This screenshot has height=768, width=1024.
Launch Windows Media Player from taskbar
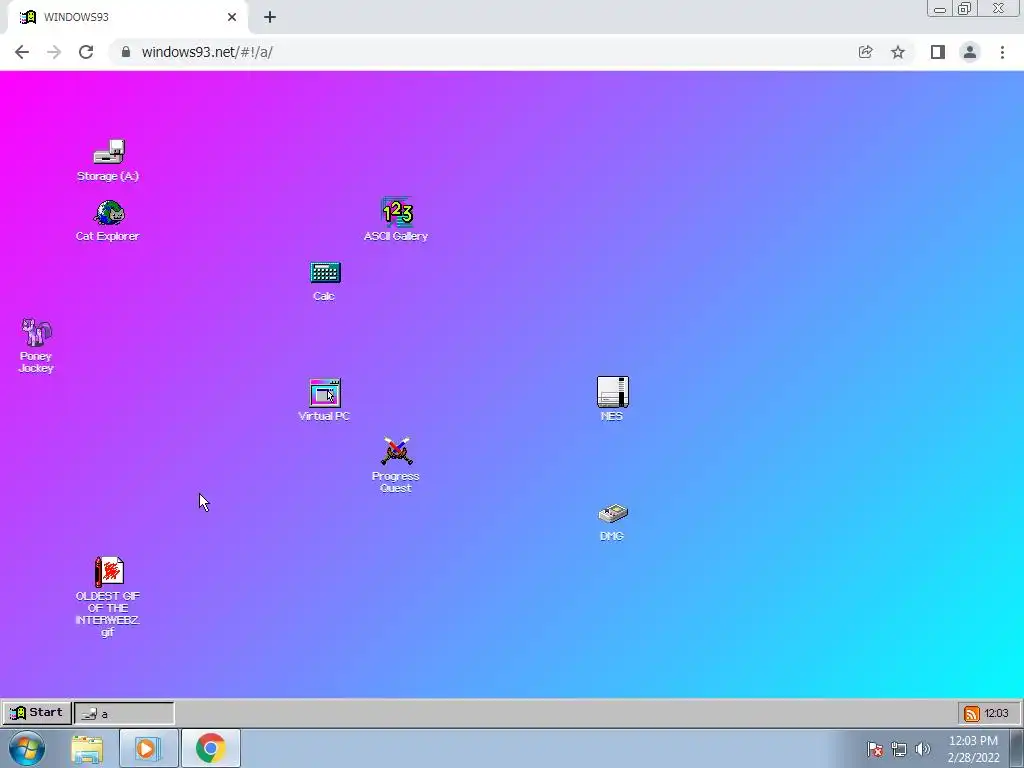tap(148, 749)
